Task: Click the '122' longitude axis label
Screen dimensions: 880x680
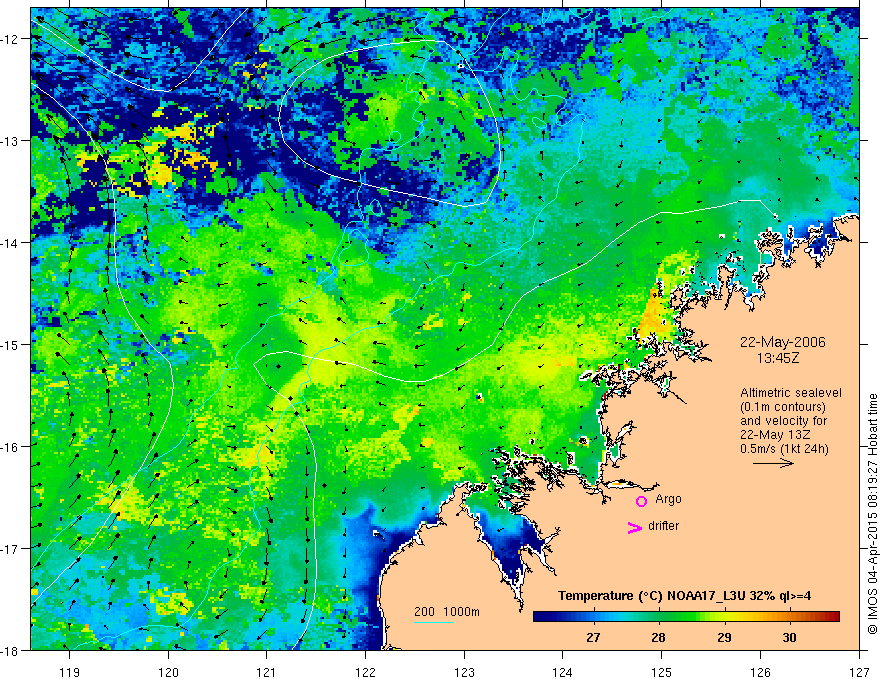Action: coord(365,672)
